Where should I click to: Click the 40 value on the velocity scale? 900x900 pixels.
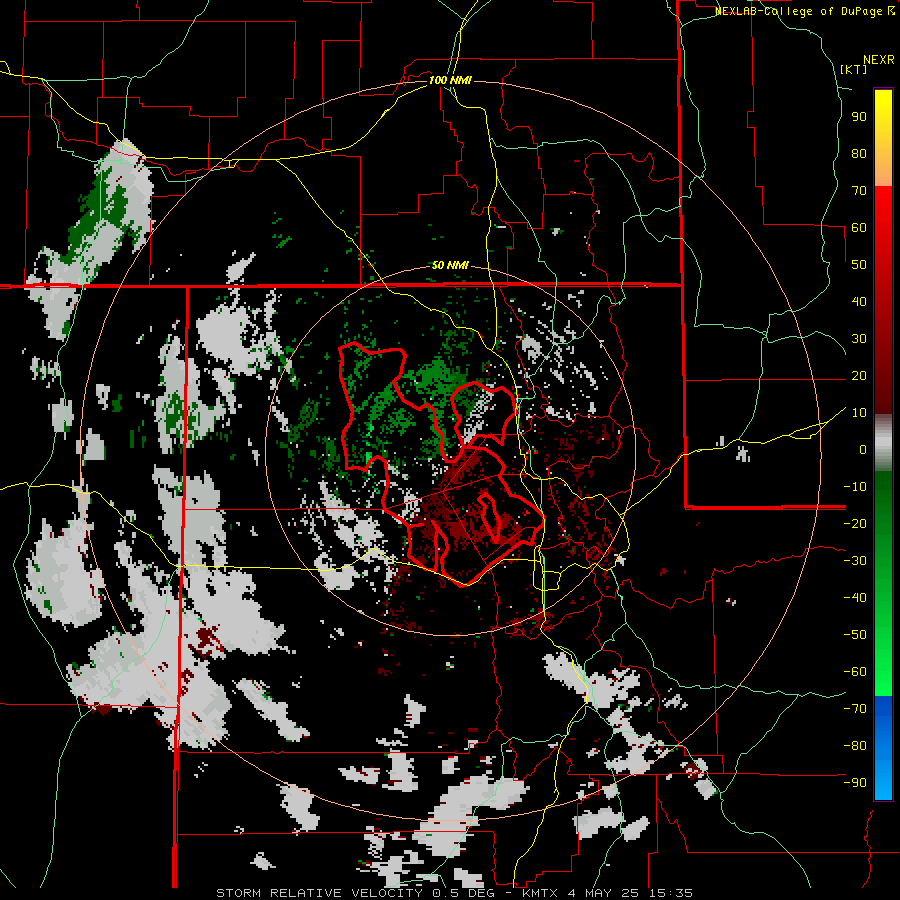point(859,301)
